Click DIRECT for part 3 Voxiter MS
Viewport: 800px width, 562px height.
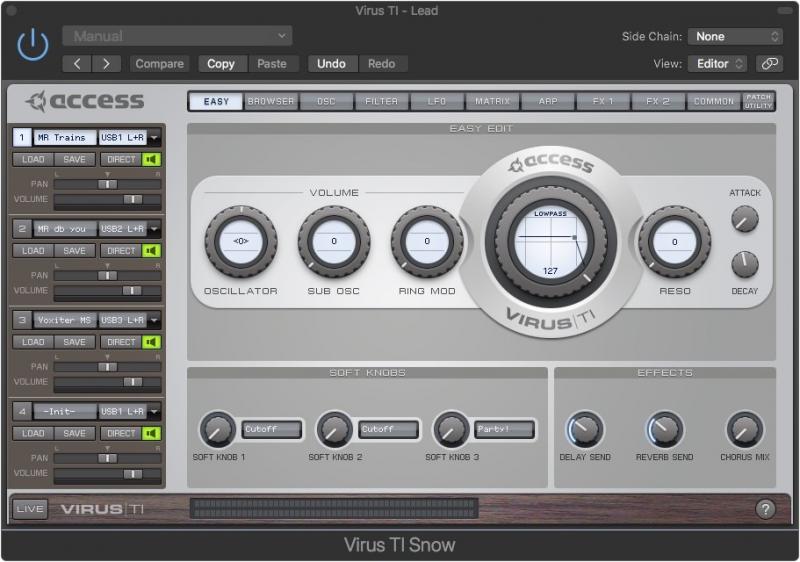click(121, 342)
